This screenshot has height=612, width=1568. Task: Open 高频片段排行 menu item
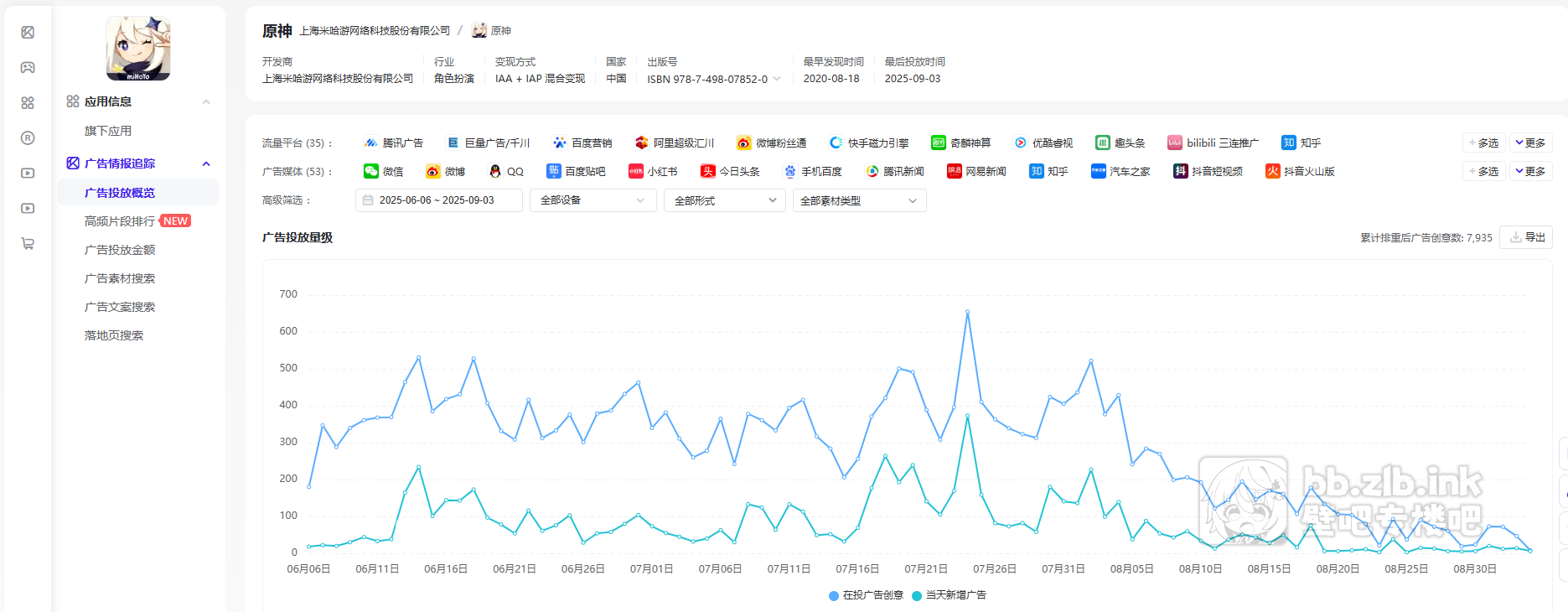(x=120, y=221)
